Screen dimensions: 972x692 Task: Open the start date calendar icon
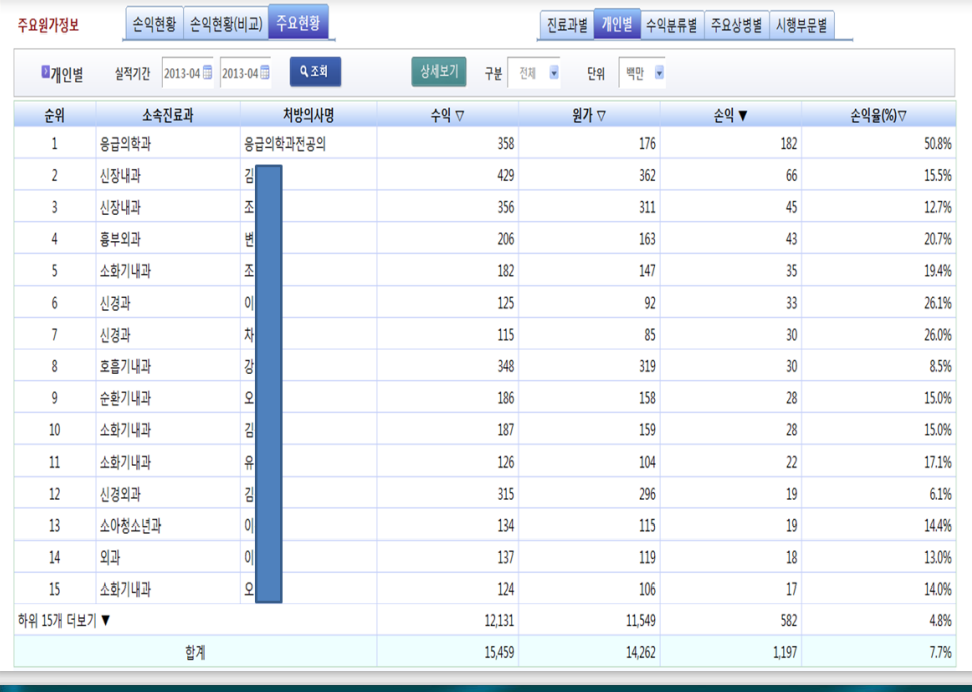click(207, 73)
